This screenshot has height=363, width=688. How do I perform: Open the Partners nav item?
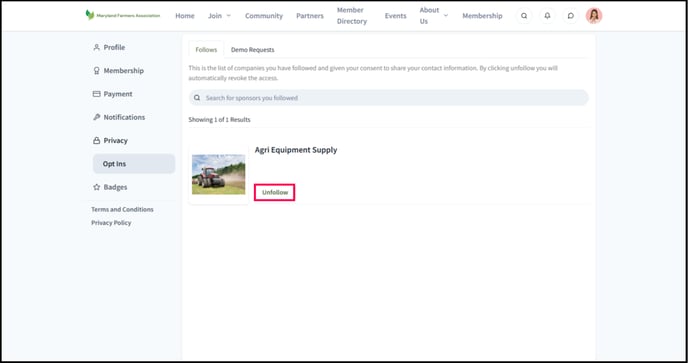pyautogui.click(x=310, y=16)
